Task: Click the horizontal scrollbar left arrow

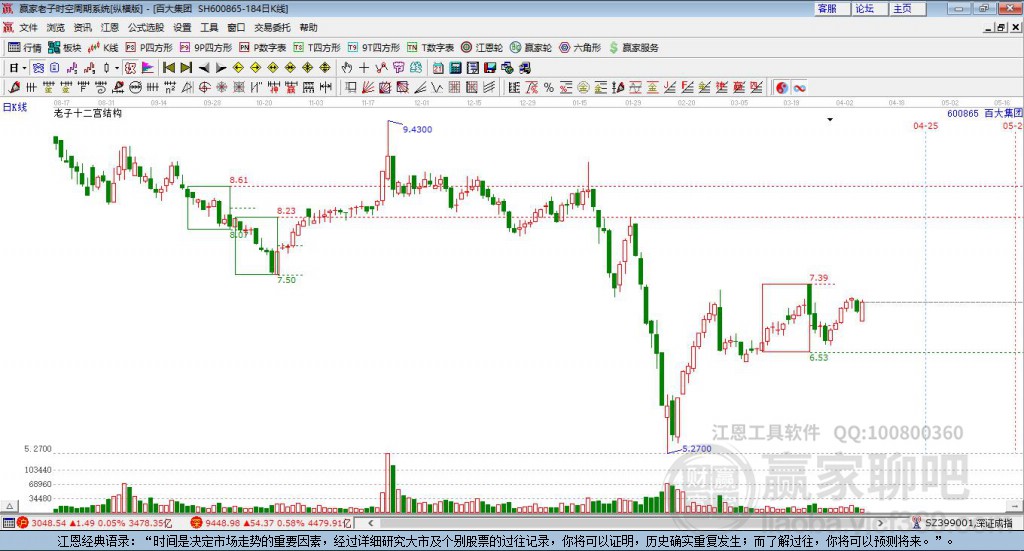Action: (x=370, y=523)
